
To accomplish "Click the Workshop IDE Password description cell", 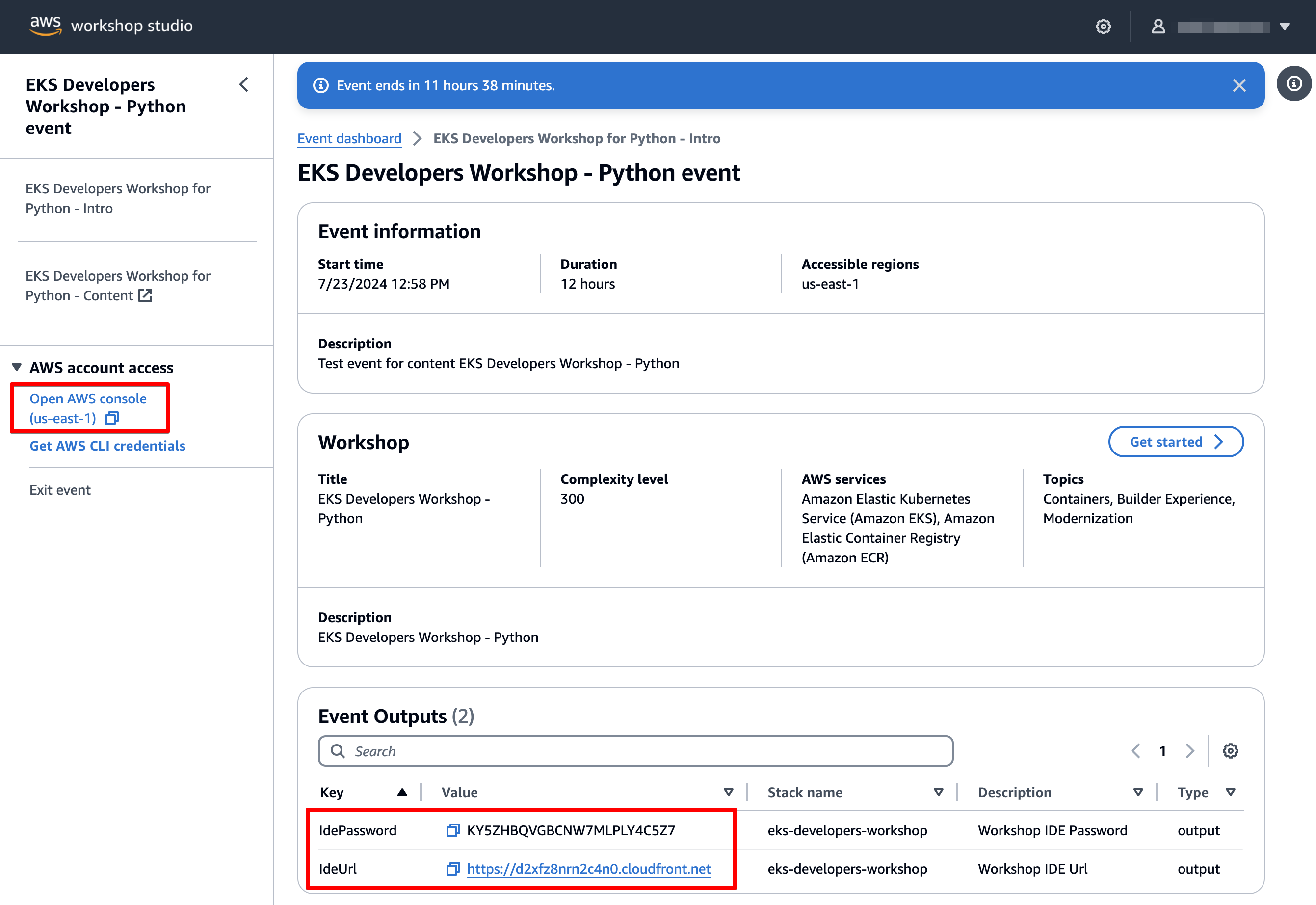I will (1053, 831).
